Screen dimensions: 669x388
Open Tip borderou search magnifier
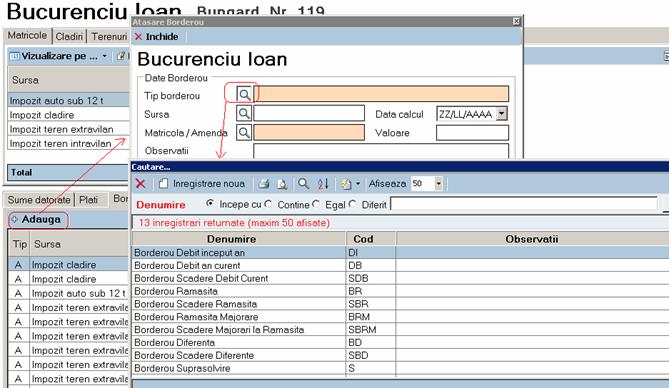[244, 94]
